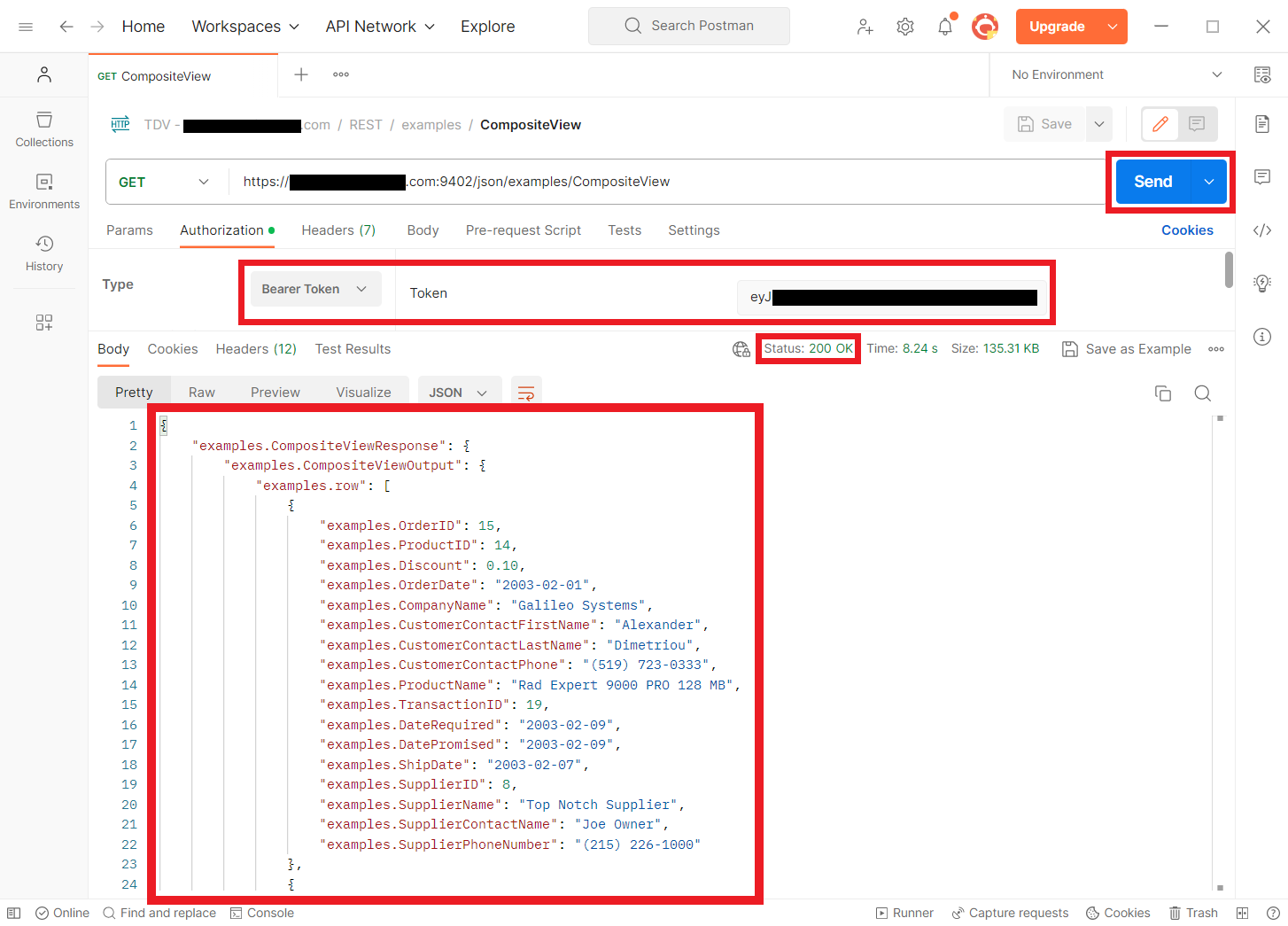Open the GET method dropdown
The image size is (1288, 926).
164,182
